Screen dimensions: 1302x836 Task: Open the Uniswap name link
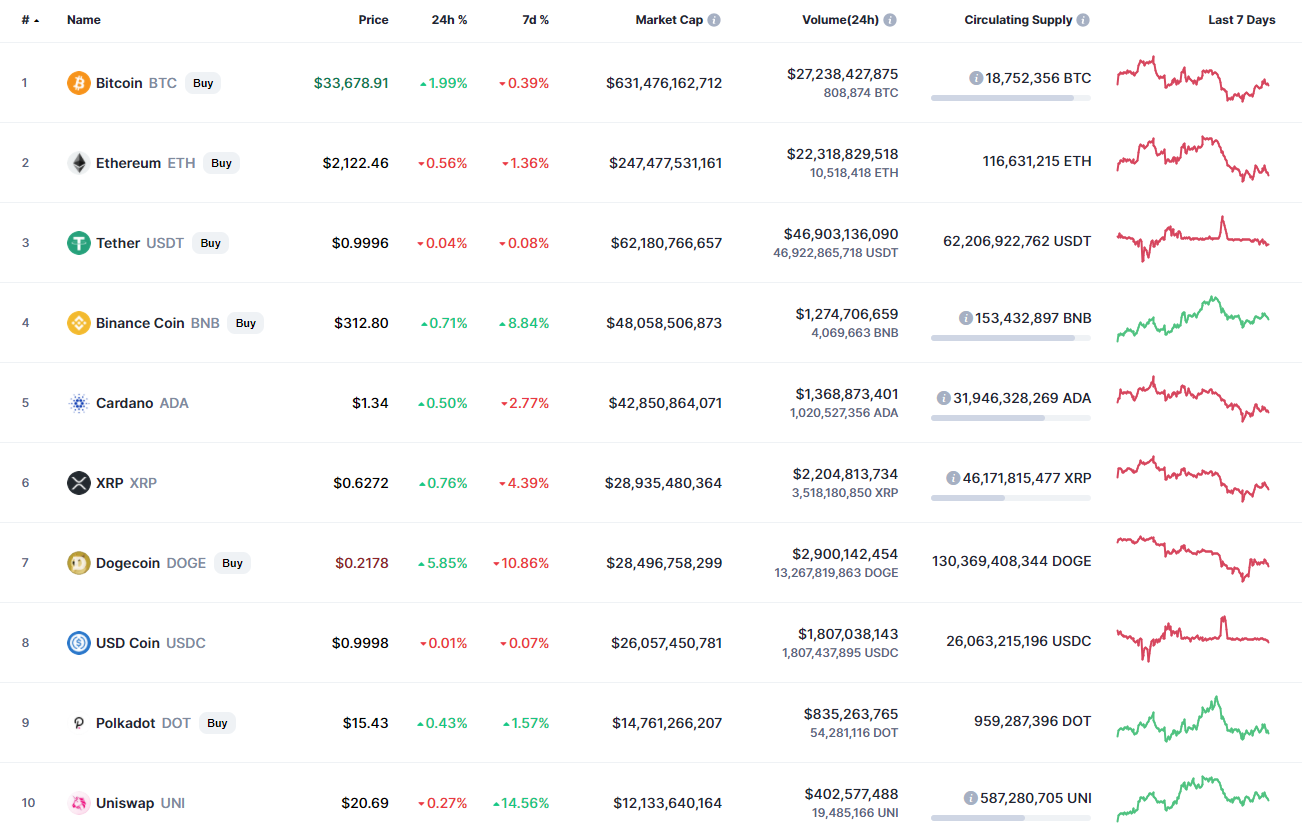point(125,803)
